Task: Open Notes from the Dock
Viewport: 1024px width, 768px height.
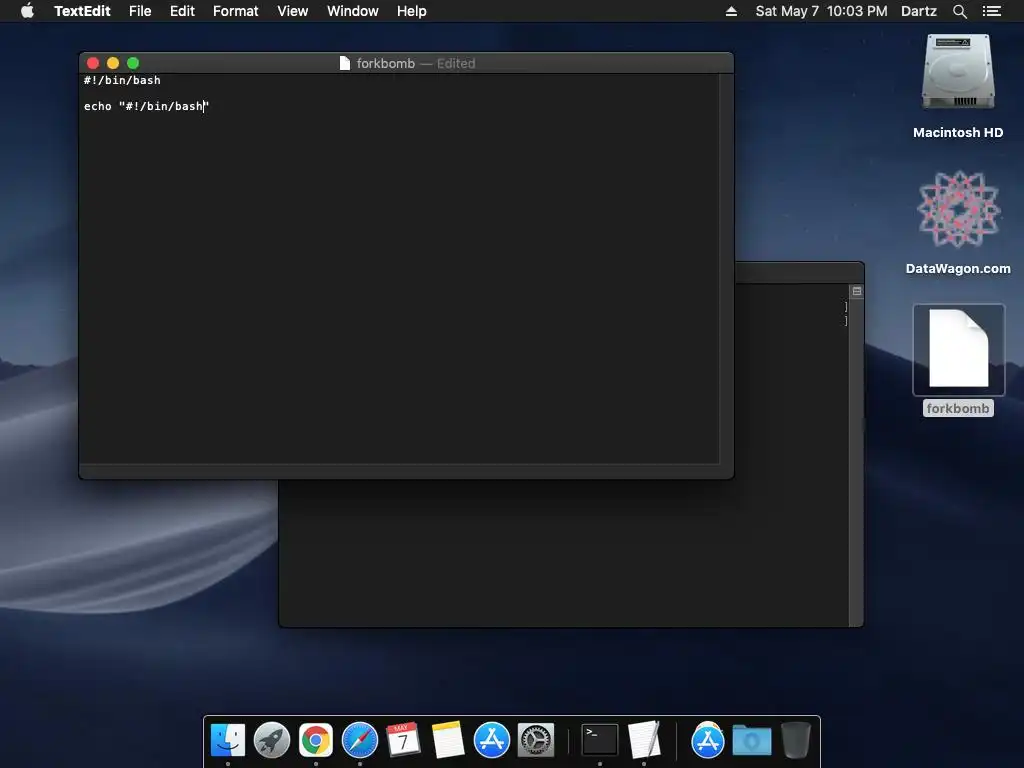Action: click(x=448, y=741)
